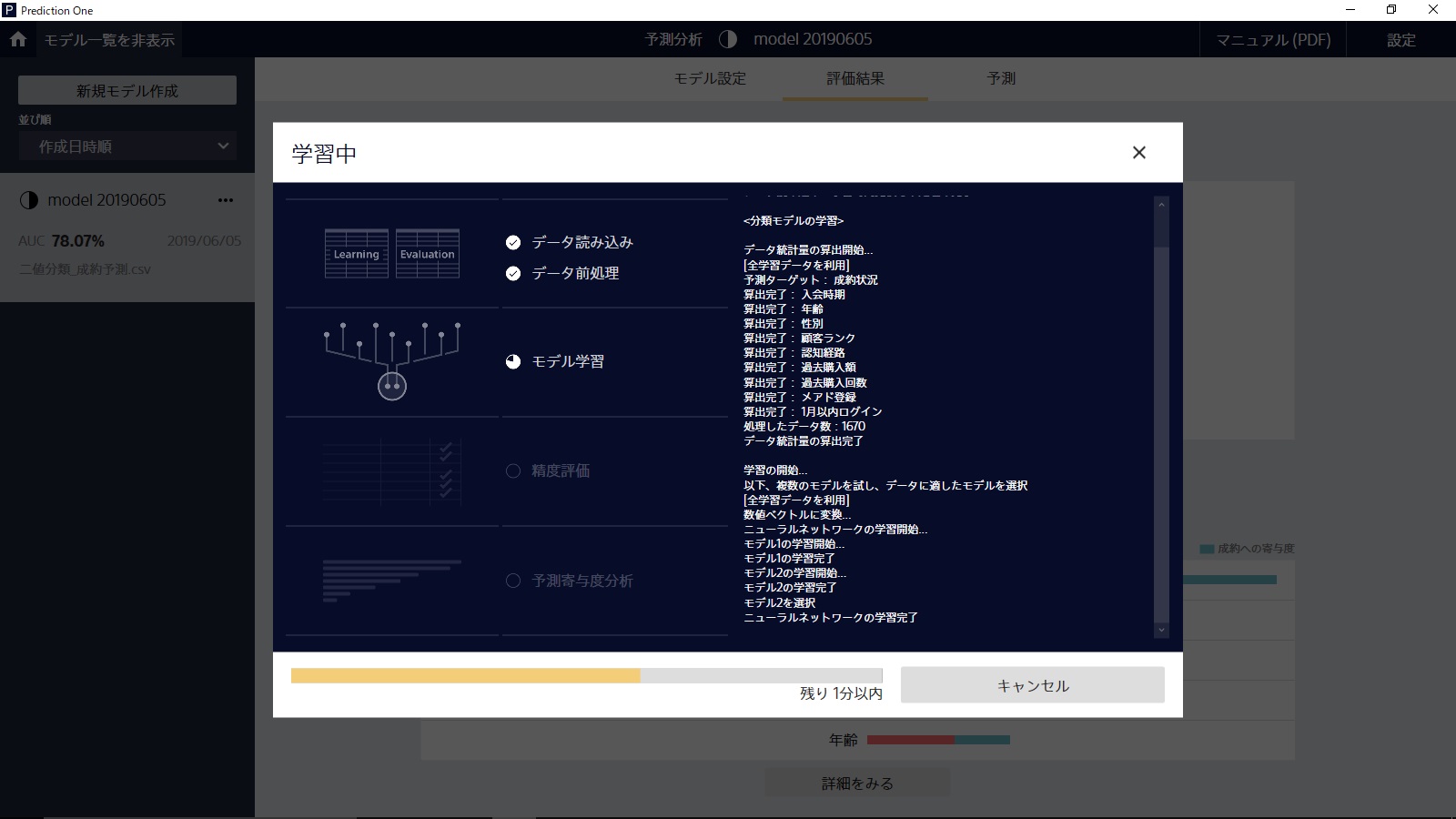Screen dimensions: 1456x819
Task: Open マニュアル (PDF) from the top bar
Action: (1273, 40)
